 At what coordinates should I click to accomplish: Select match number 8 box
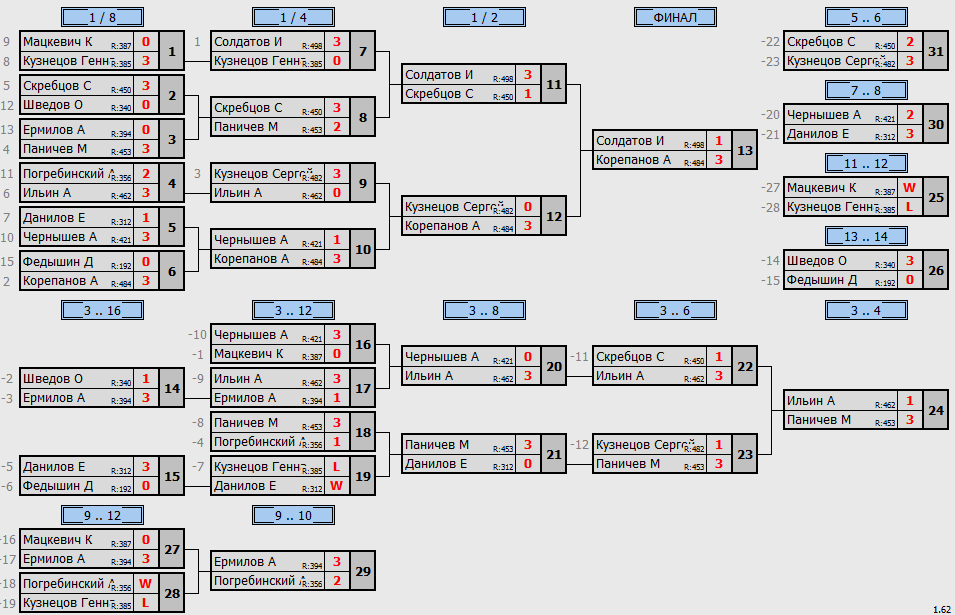(363, 117)
